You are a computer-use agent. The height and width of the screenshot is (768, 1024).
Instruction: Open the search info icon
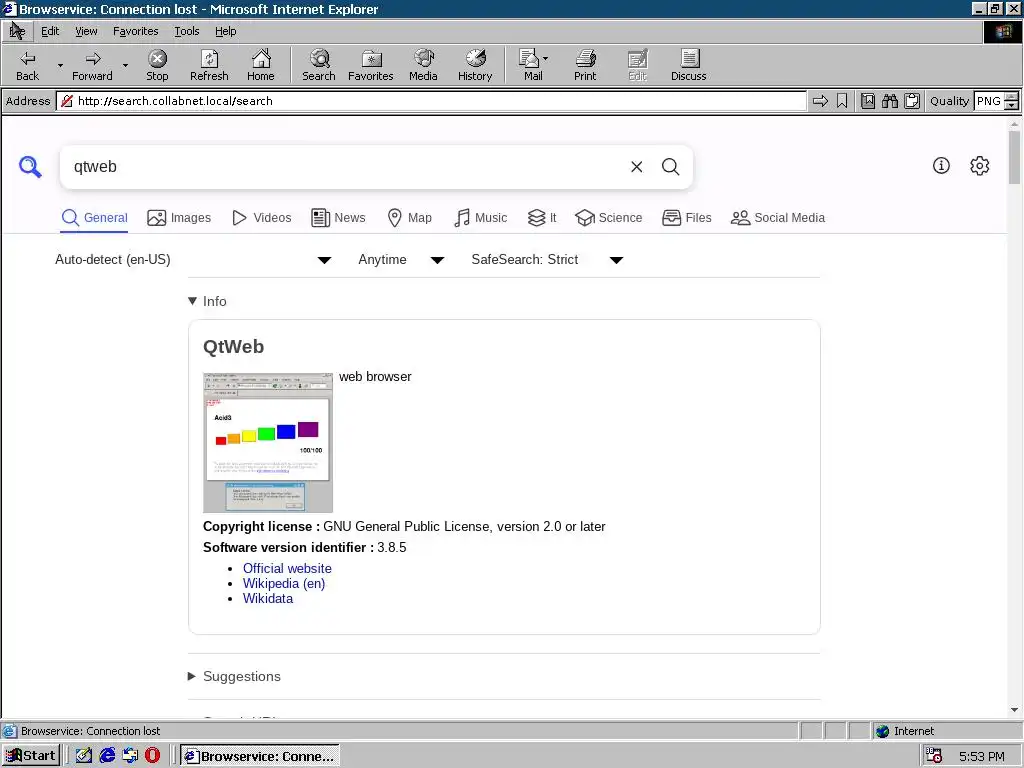(941, 166)
